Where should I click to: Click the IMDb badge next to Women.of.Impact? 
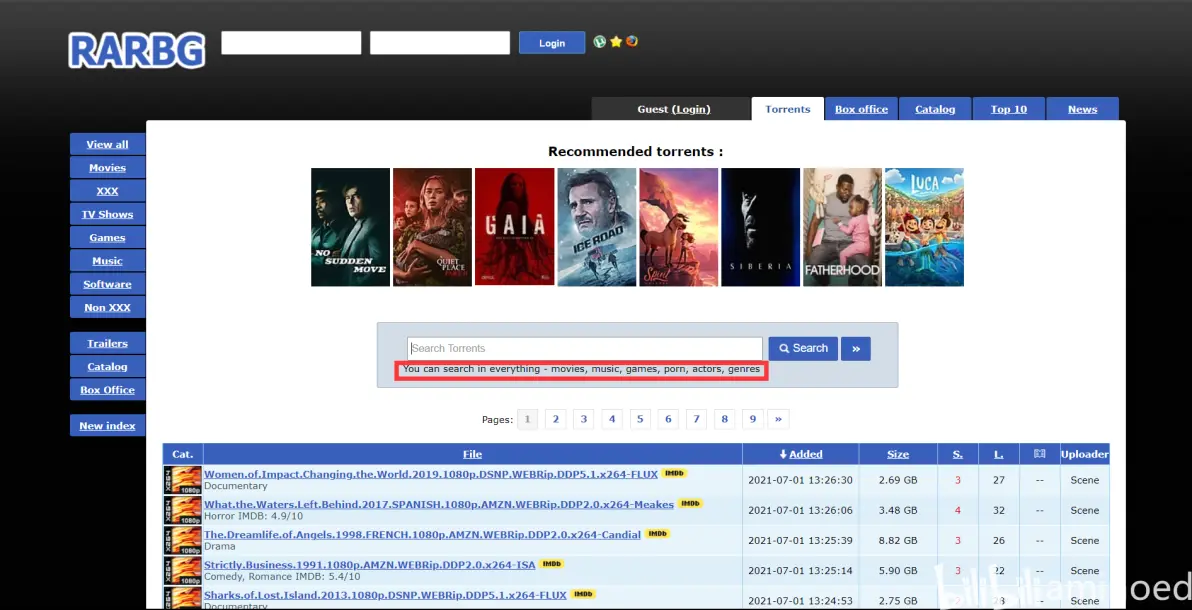[x=674, y=473]
